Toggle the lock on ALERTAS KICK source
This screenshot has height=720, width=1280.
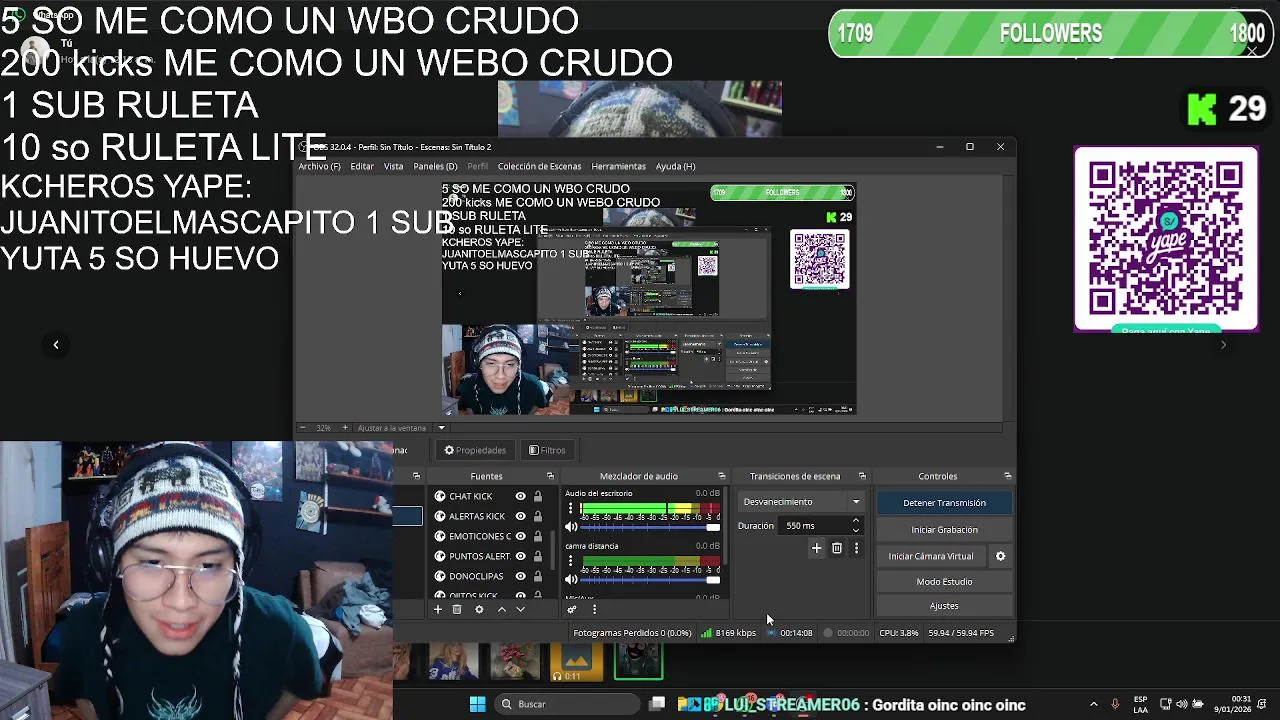click(537, 516)
